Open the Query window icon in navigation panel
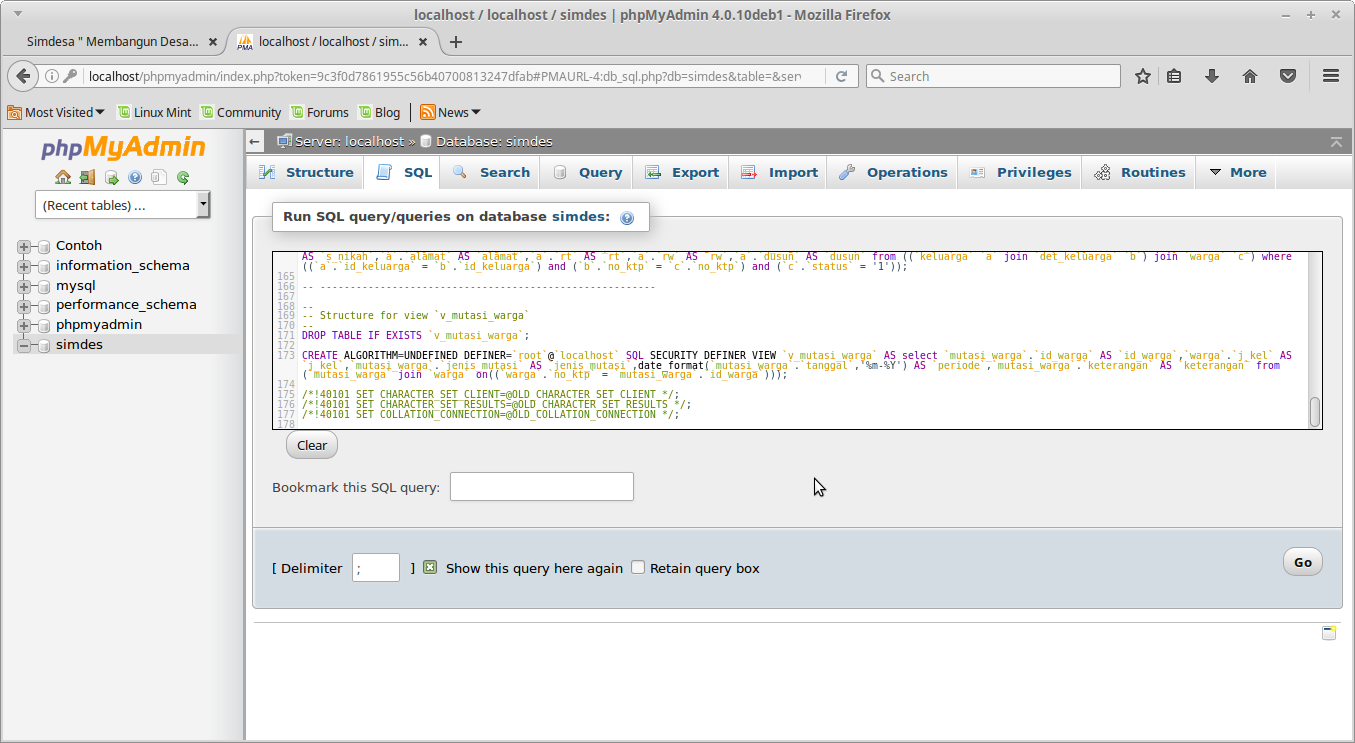Viewport: 1355px width, 743px height. (111, 178)
